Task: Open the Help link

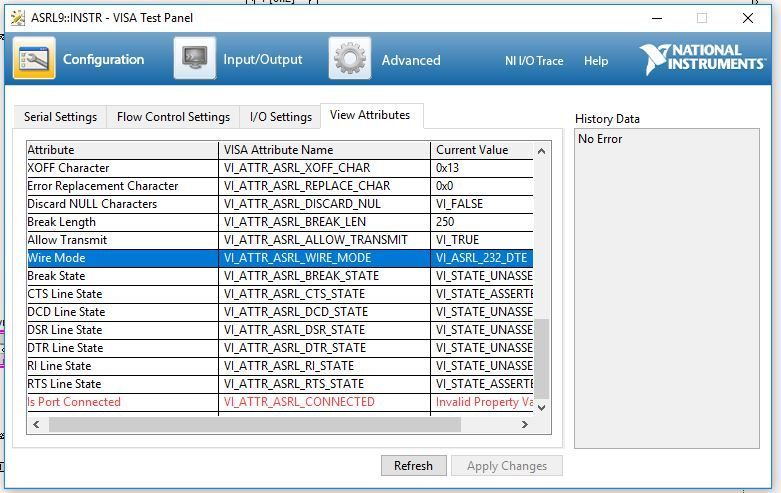Action: pos(596,61)
